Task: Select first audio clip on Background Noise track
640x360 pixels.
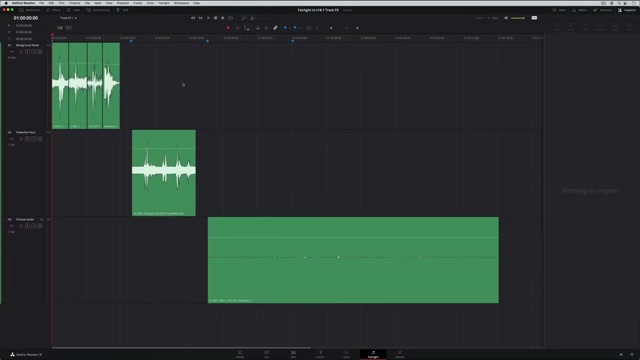Action: pos(60,86)
